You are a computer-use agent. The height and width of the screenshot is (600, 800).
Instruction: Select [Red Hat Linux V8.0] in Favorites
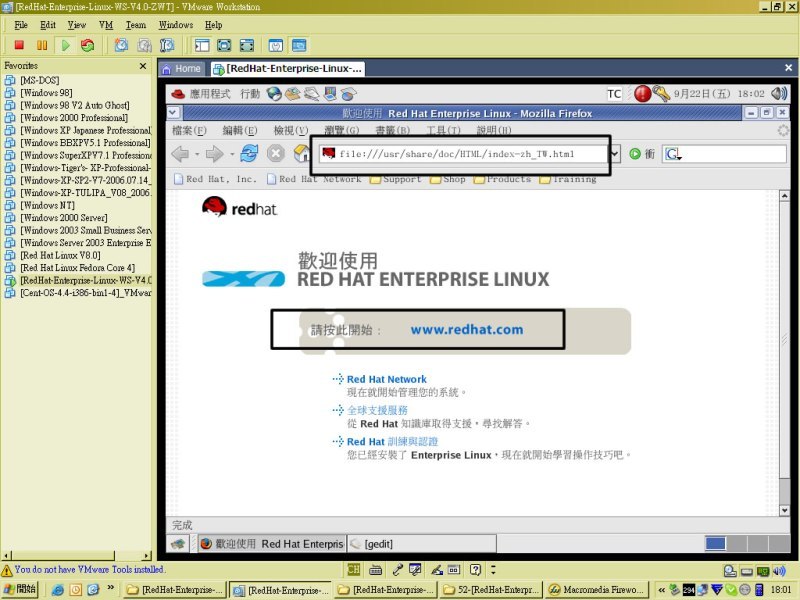[x=60, y=255]
